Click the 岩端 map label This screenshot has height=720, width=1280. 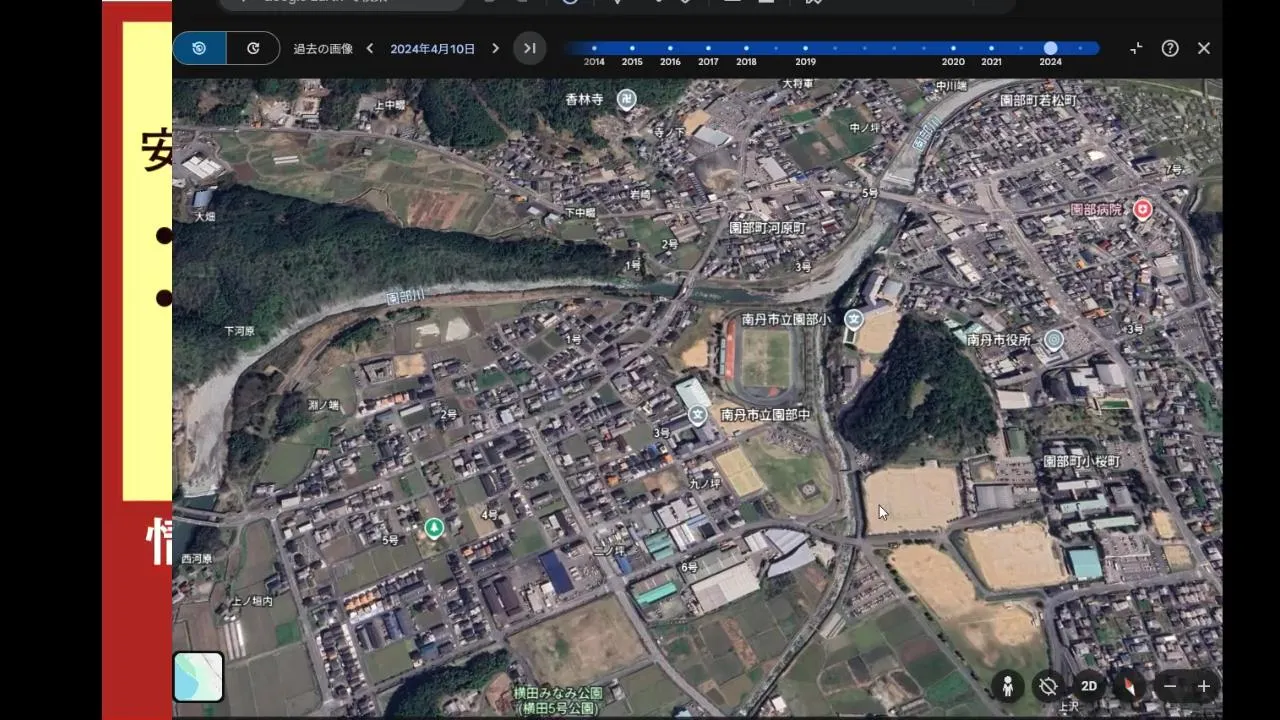[x=639, y=194]
